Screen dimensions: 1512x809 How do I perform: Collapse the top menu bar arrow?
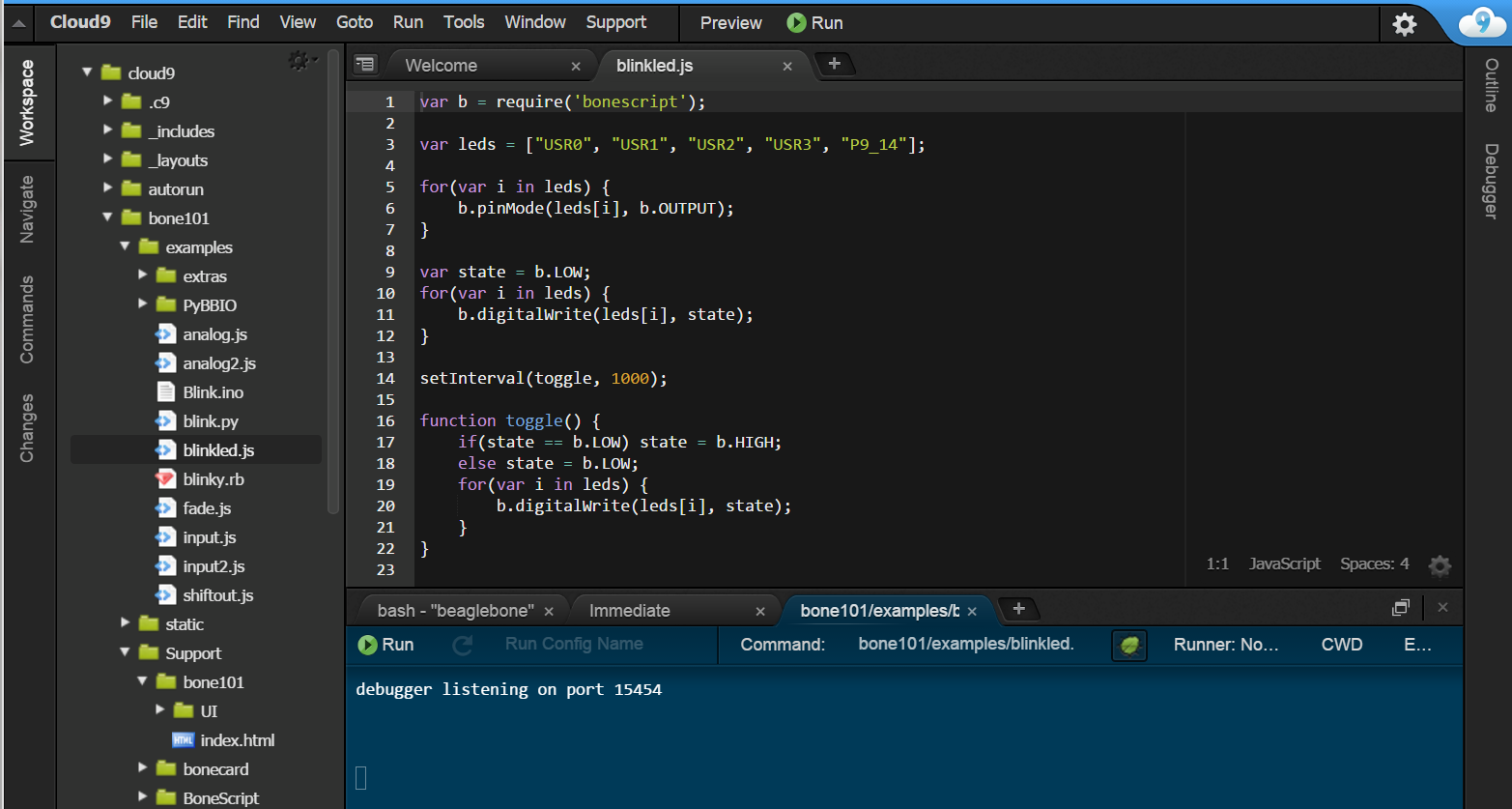[x=18, y=23]
